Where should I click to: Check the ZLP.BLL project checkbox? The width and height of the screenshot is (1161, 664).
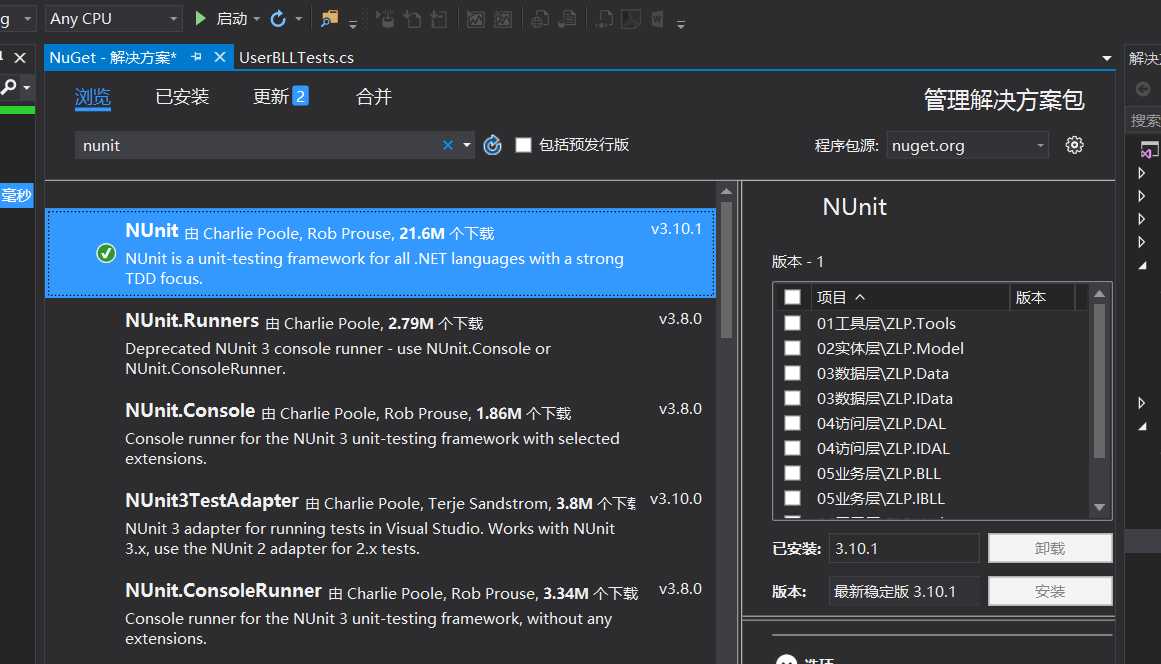[x=792, y=473]
